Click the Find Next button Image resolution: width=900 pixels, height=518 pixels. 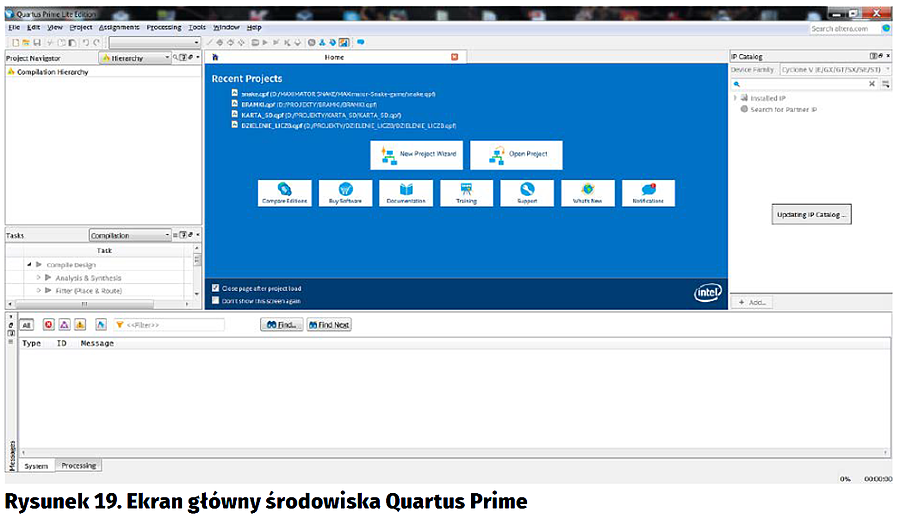click(328, 325)
